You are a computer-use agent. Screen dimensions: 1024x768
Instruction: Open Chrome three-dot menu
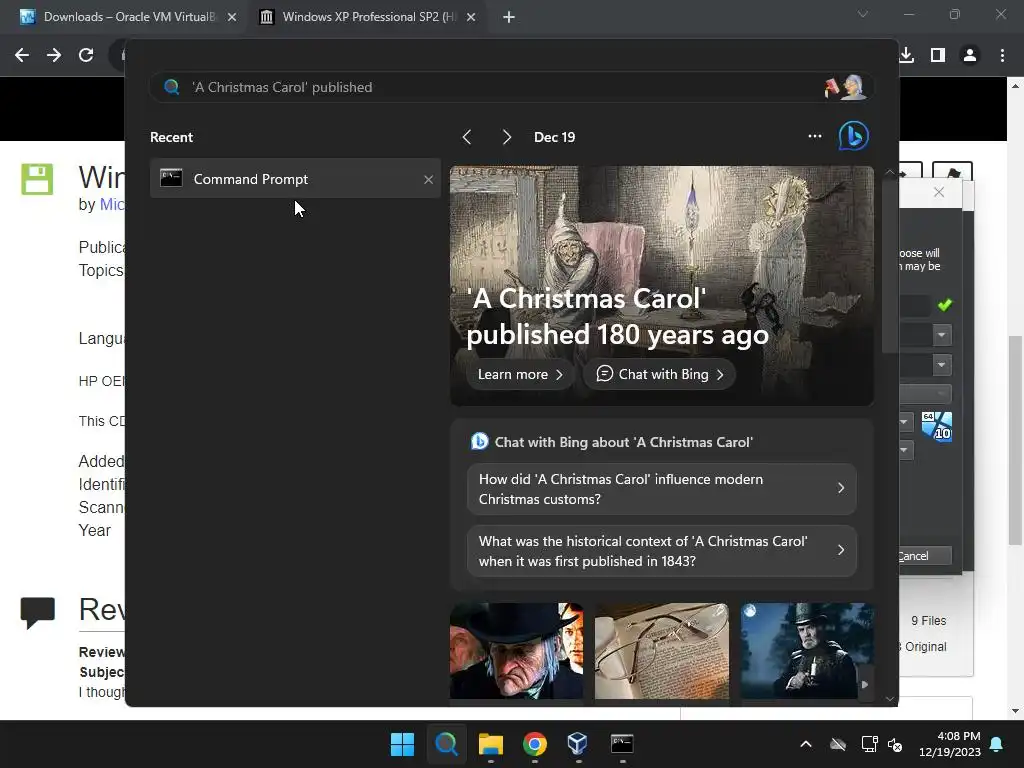tap(1002, 56)
